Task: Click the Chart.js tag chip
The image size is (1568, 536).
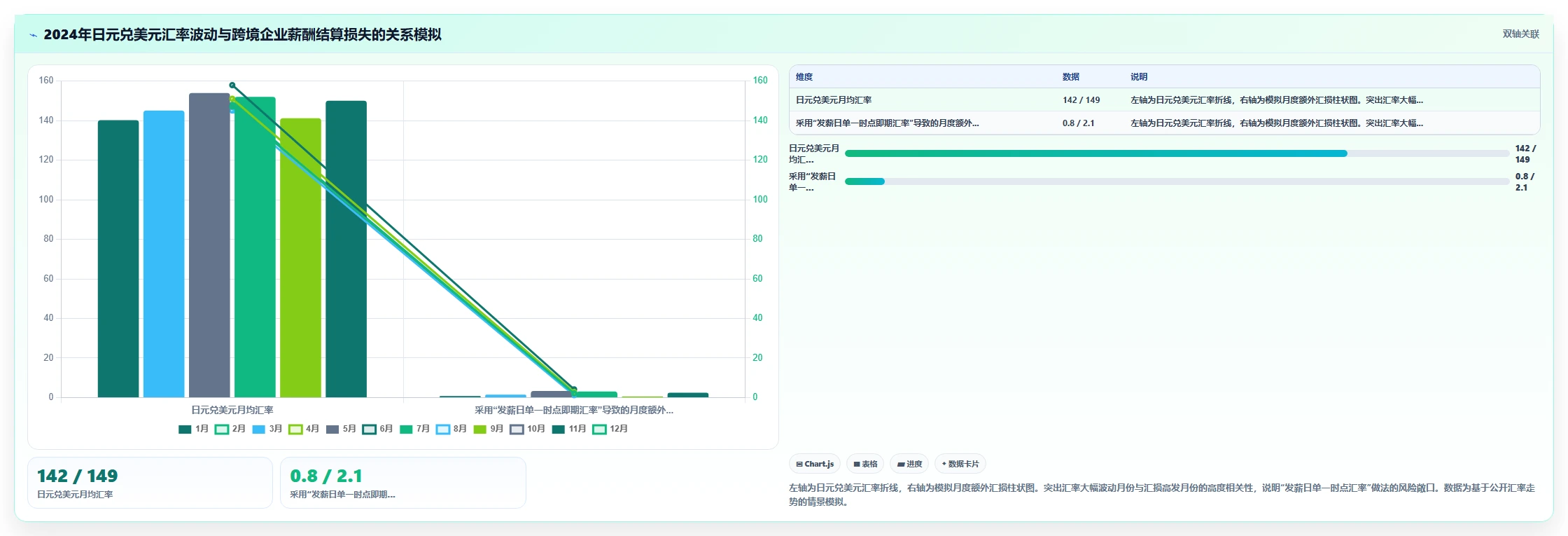Action: [x=815, y=464]
